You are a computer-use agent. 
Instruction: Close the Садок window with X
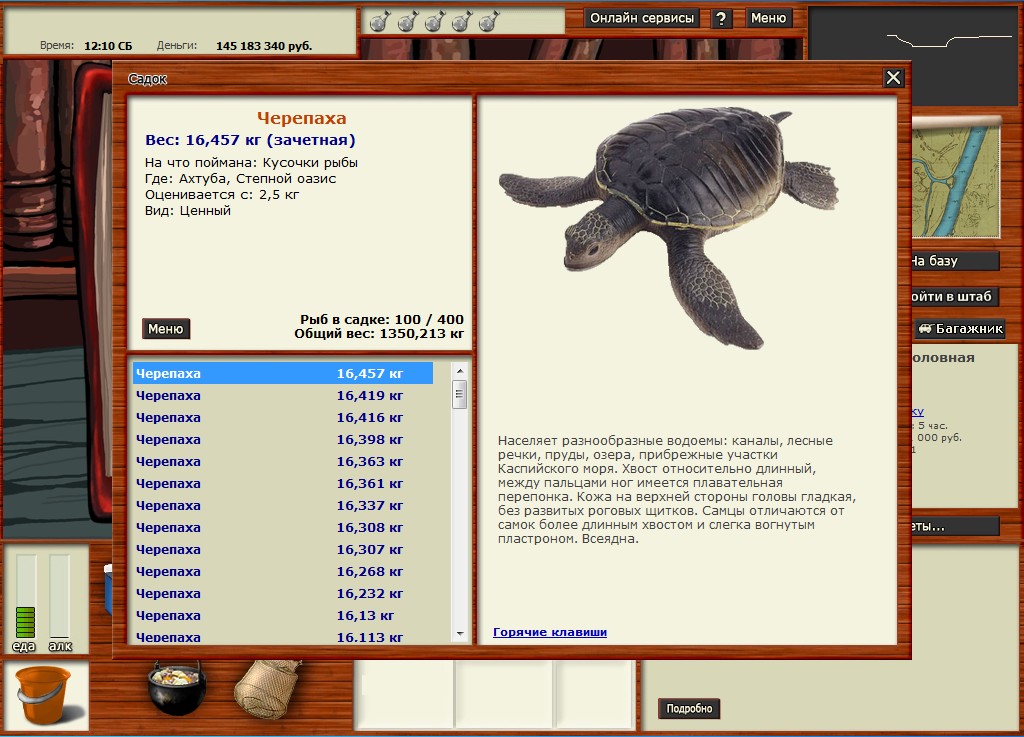tap(893, 78)
